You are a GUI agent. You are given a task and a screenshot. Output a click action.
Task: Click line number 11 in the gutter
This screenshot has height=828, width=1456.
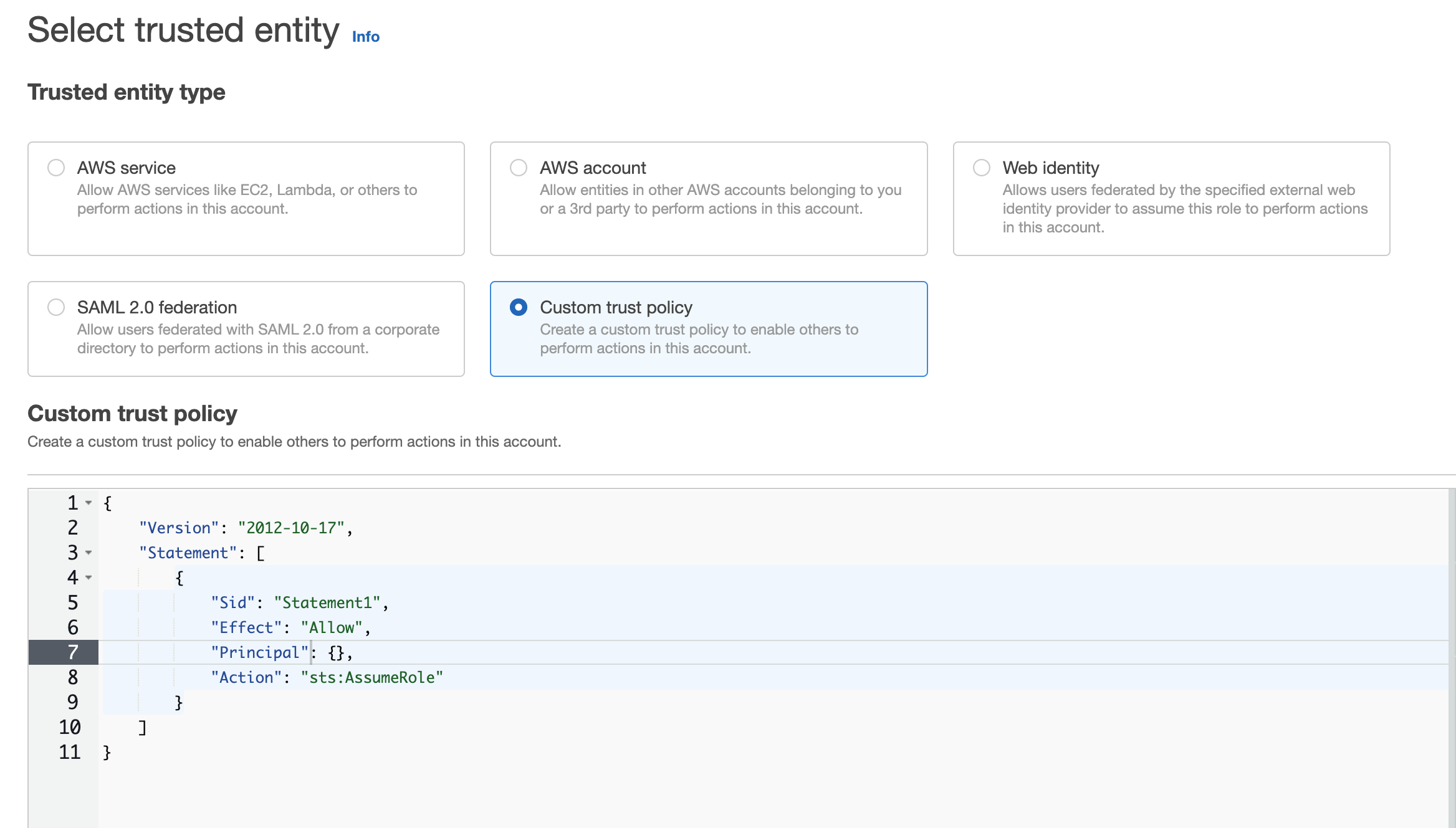[70, 752]
